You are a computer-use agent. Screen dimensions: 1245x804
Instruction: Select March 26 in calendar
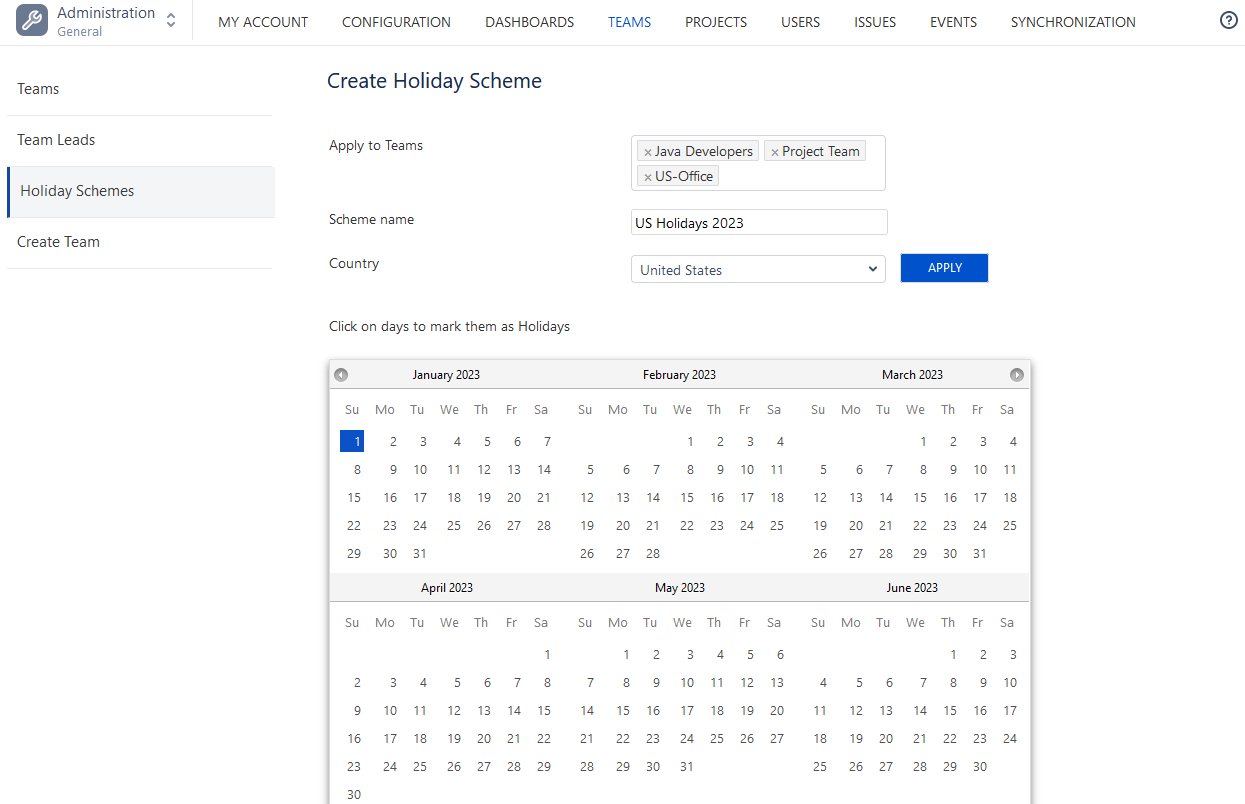click(x=820, y=553)
